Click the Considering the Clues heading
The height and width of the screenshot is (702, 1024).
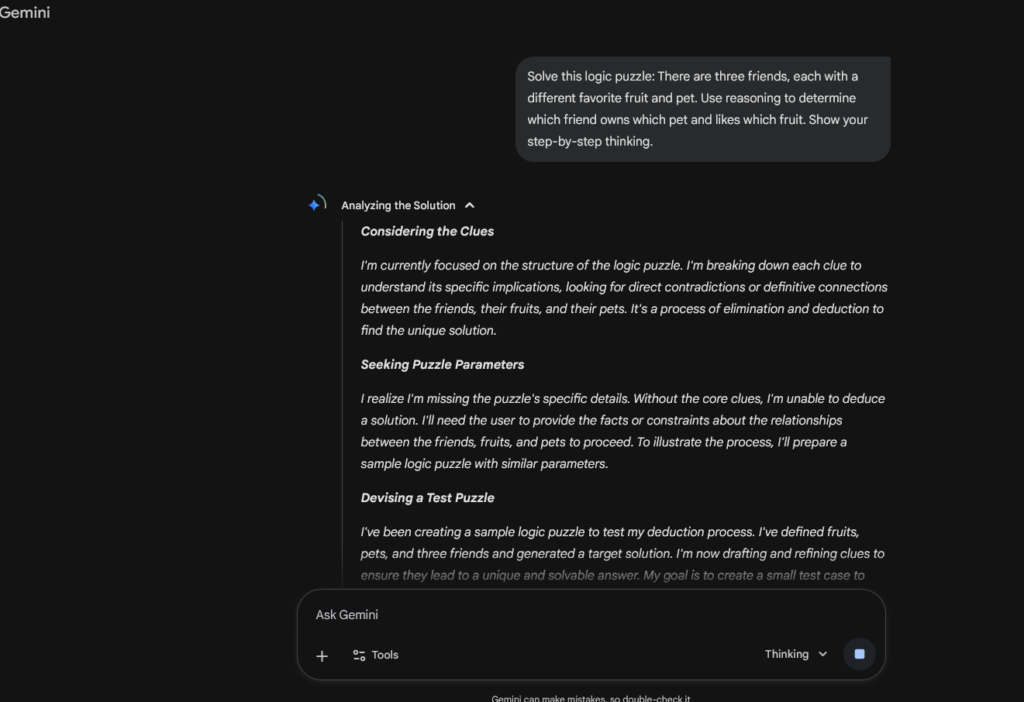427,231
